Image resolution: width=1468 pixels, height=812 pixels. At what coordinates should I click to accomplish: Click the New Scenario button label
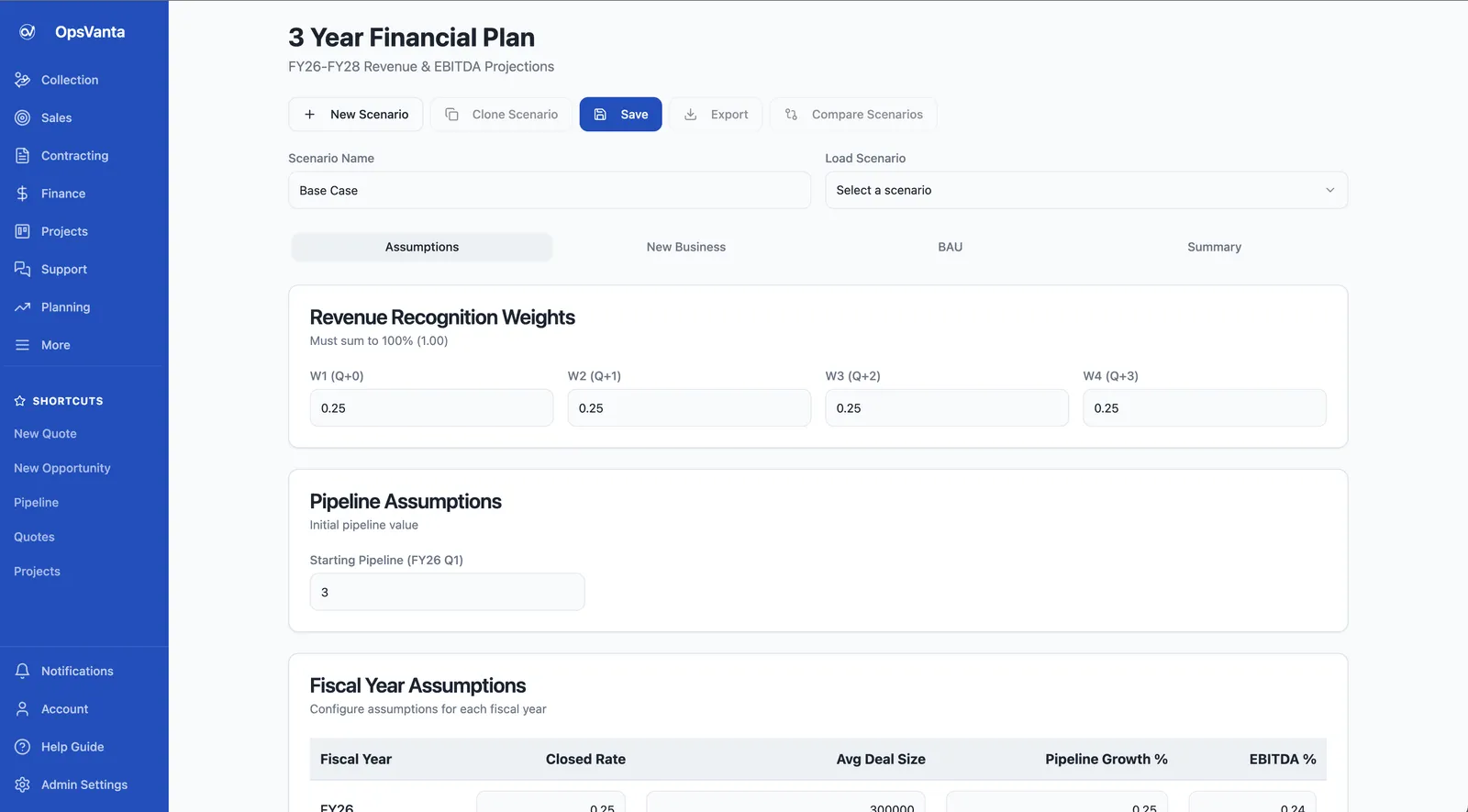coord(370,115)
